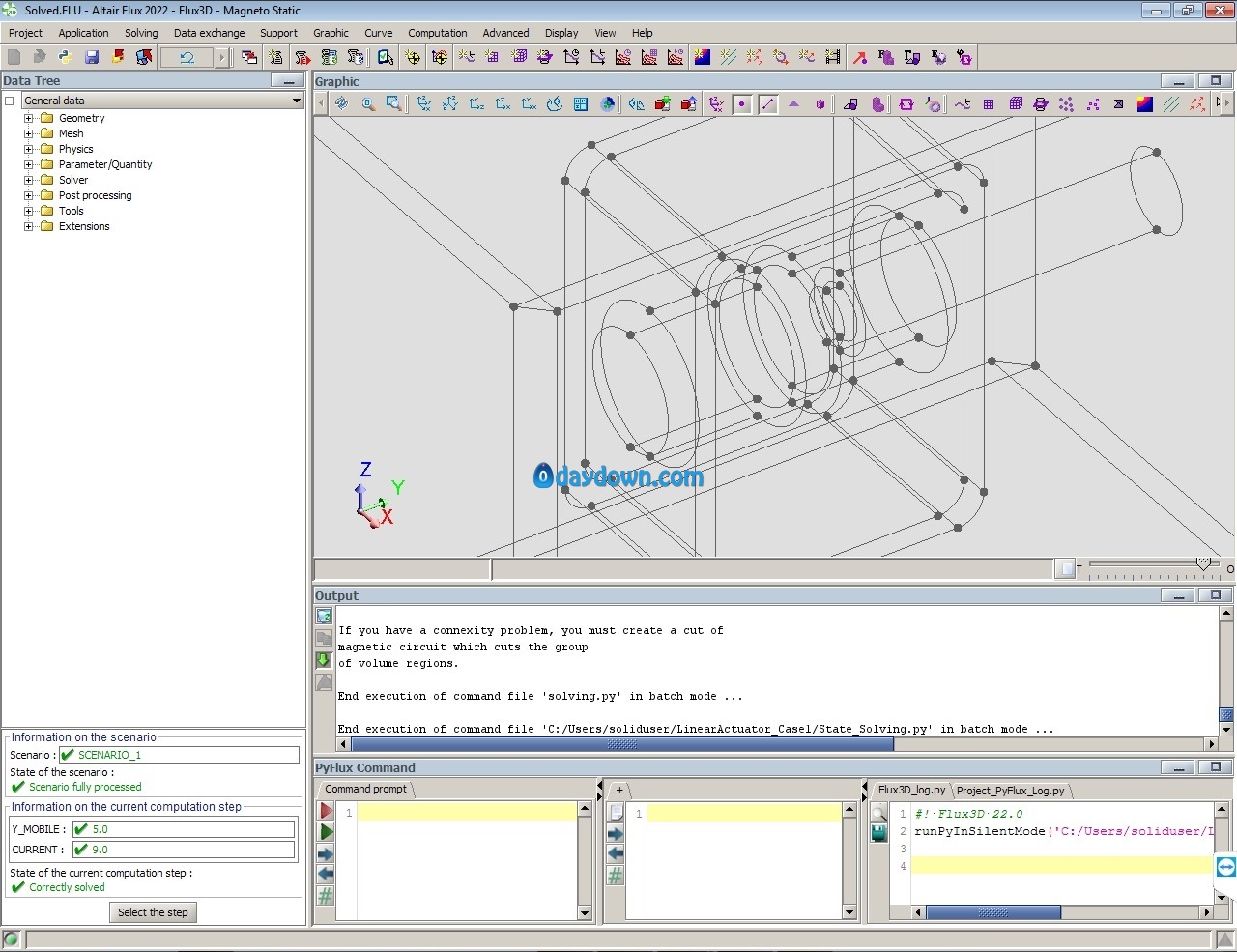Toggle display of points in Graphic toolbar
Screen dimensions: 1237x952
(x=742, y=103)
